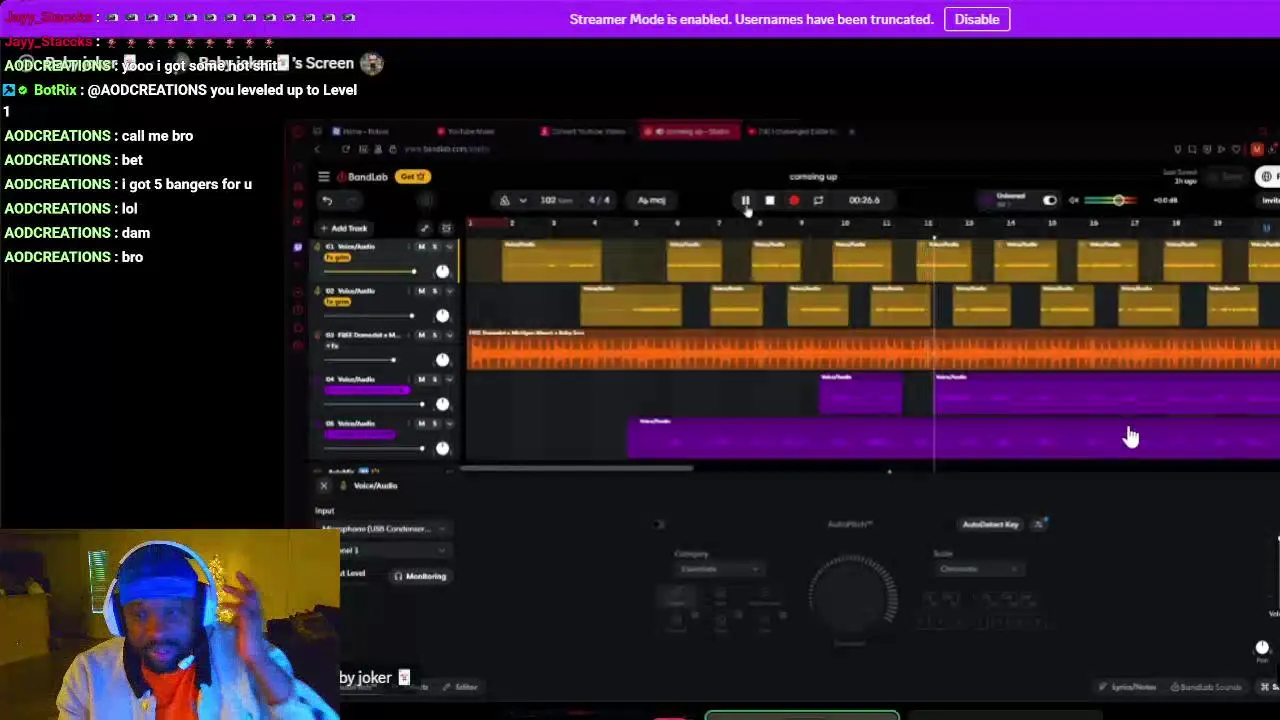
Task: Click the 102 bpm tempo field
Action: [x=555, y=200]
